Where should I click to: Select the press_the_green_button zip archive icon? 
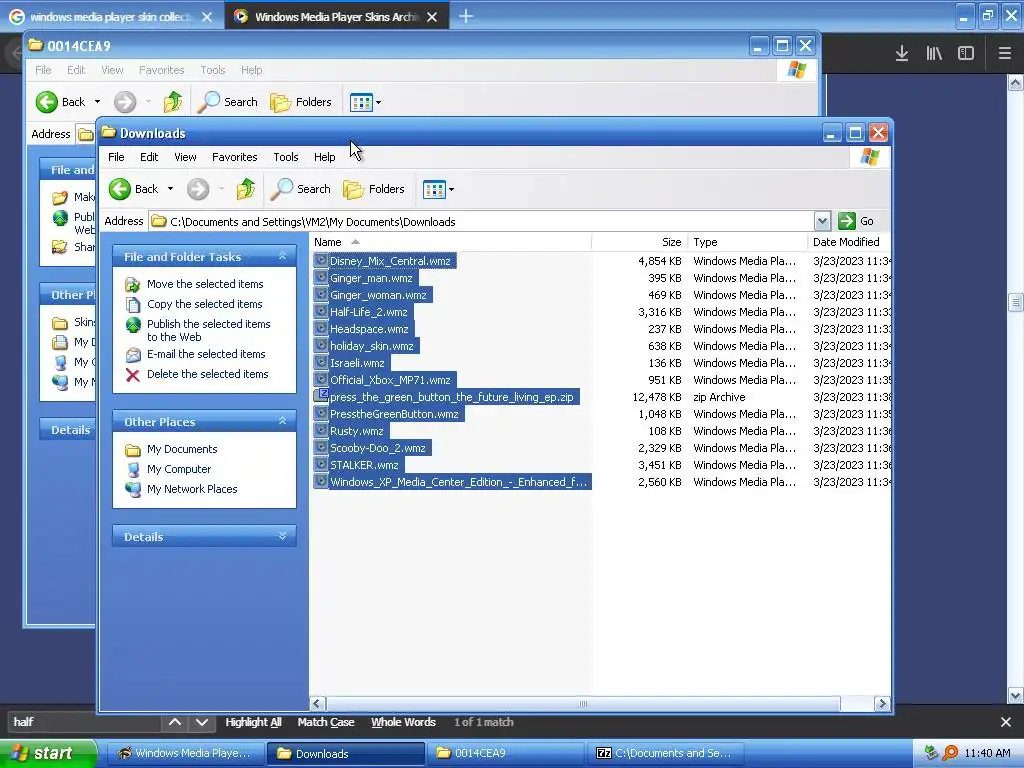pyautogui.click(x=321, y=396)
